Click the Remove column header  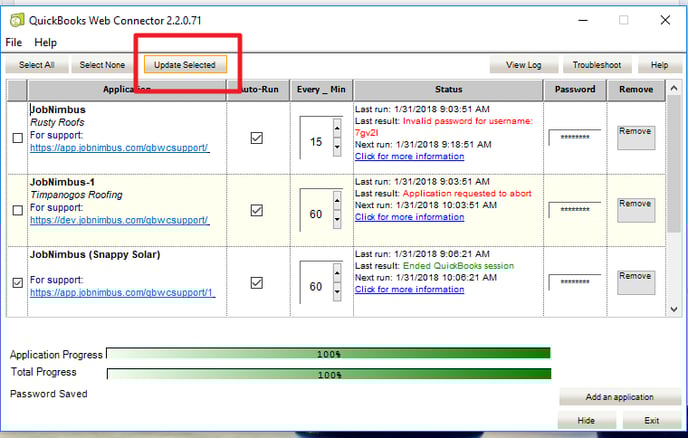pos(636,90)
